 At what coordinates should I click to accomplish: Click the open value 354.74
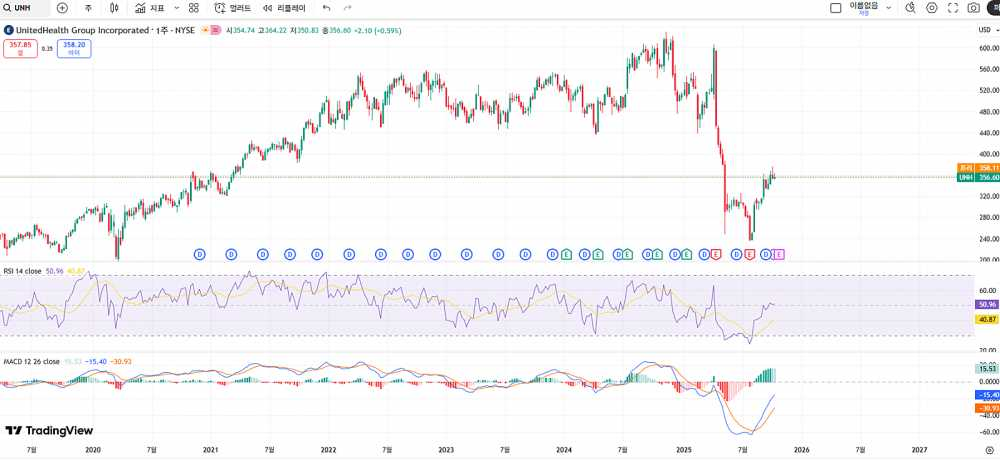click(x=244, y=30)
